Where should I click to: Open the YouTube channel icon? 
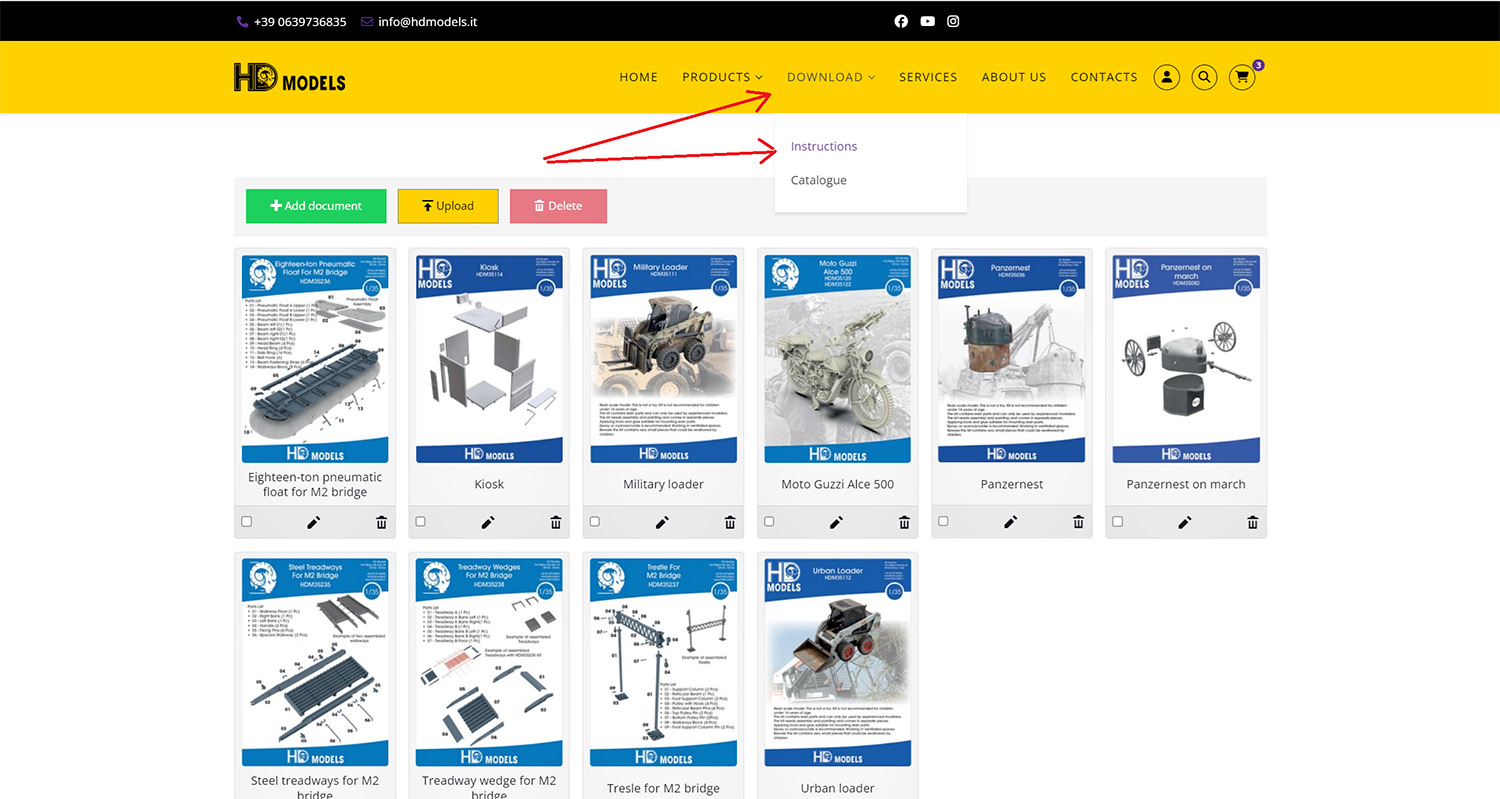928,21
